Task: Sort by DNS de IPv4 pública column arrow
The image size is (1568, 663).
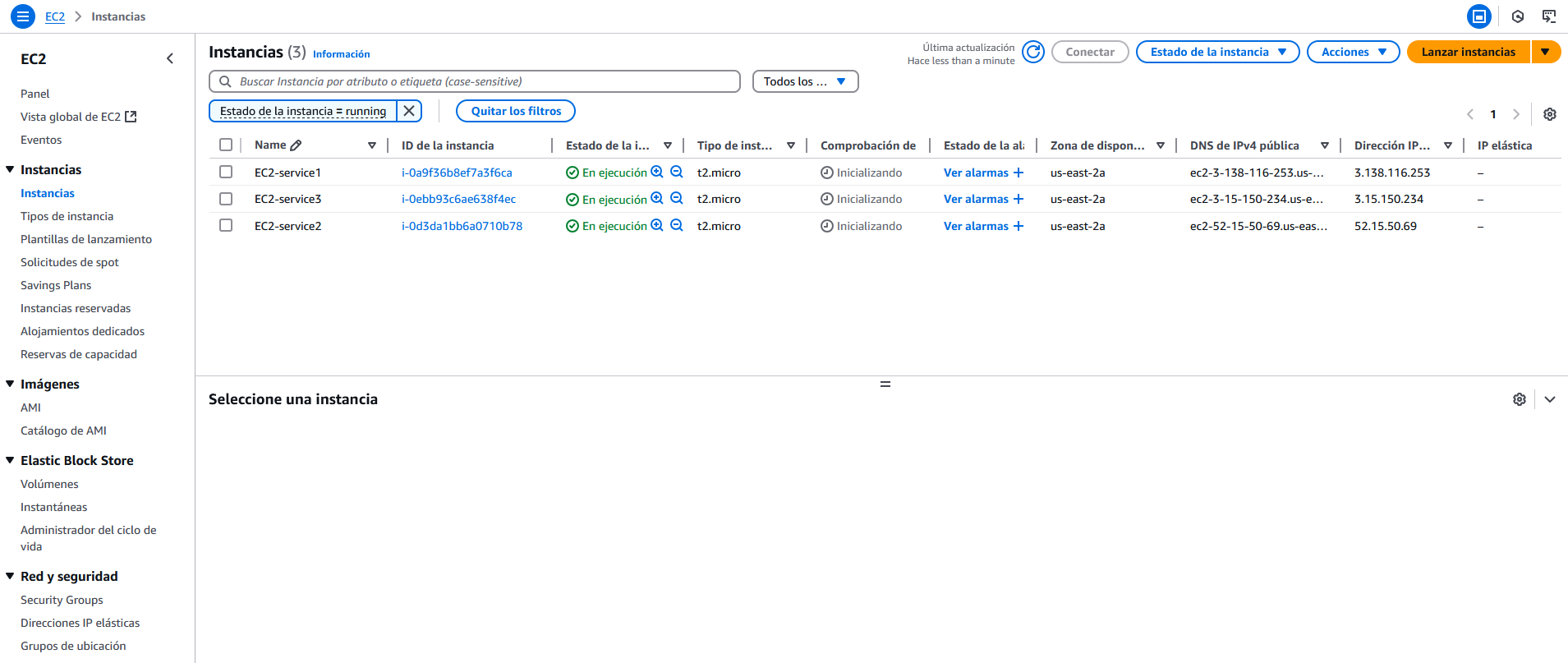Action: pyautogui.click(x=1325, y=145)
